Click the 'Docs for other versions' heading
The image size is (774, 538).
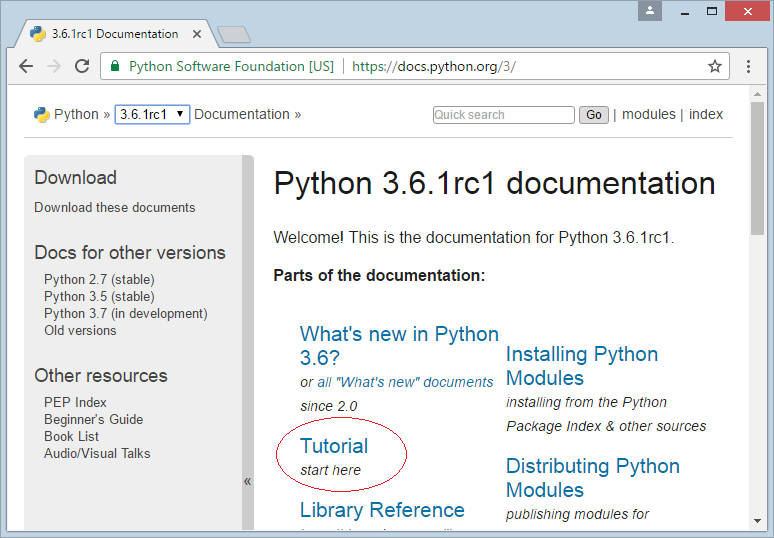(x=130, y=253)
